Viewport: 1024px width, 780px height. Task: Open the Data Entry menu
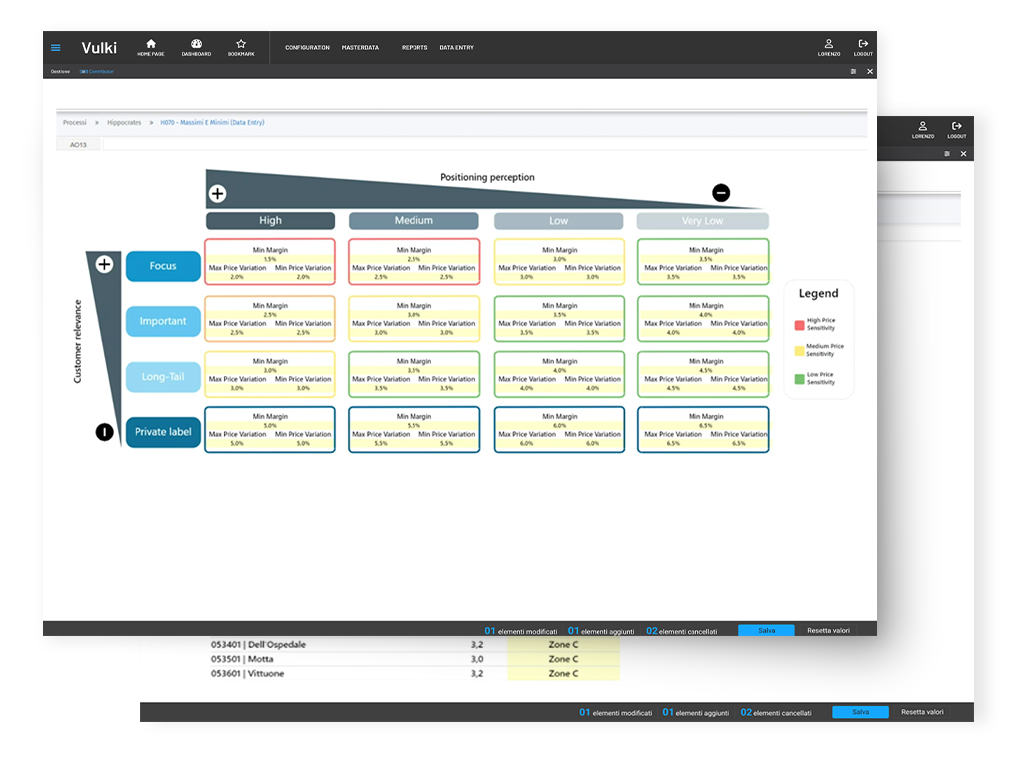coord(456,48)
